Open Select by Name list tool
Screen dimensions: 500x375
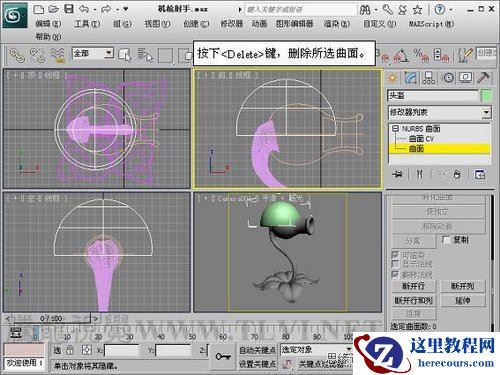145,55
